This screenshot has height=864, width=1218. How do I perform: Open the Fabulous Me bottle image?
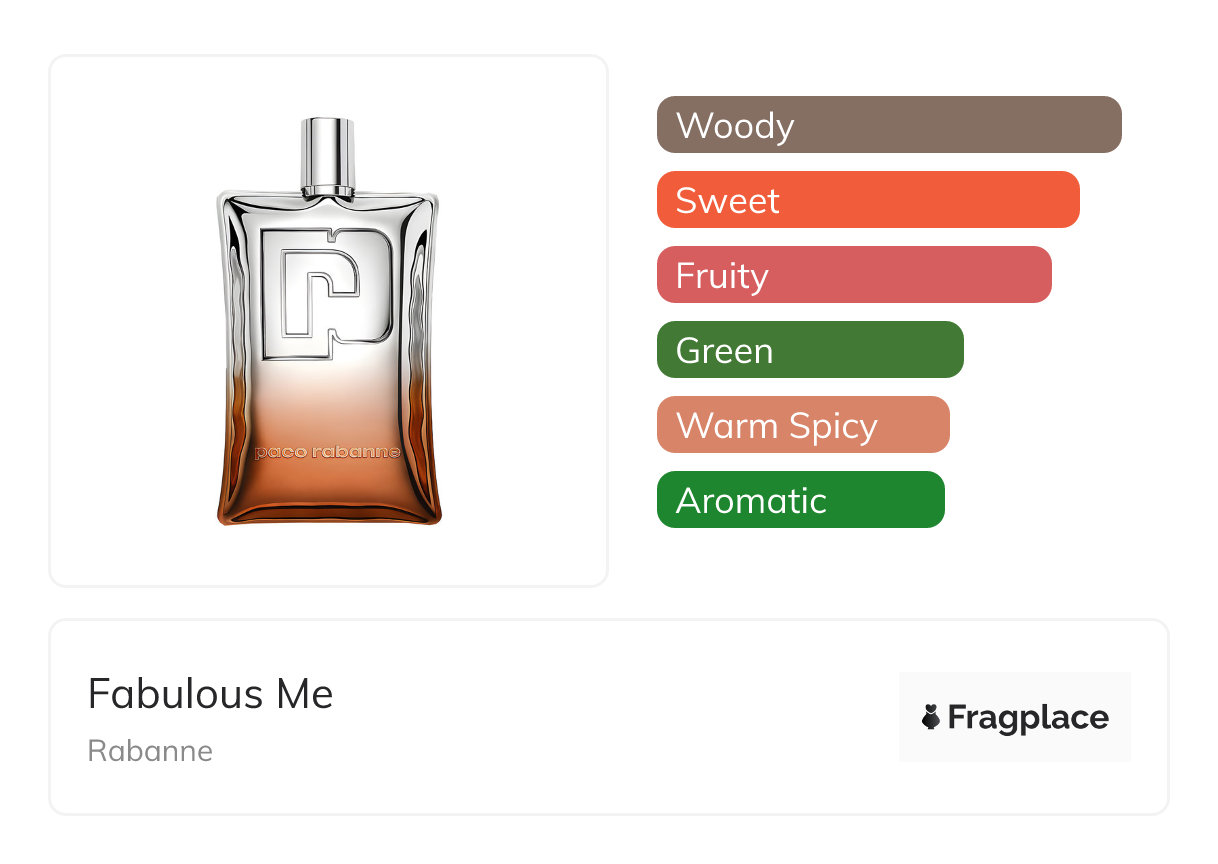pos(329,330)
